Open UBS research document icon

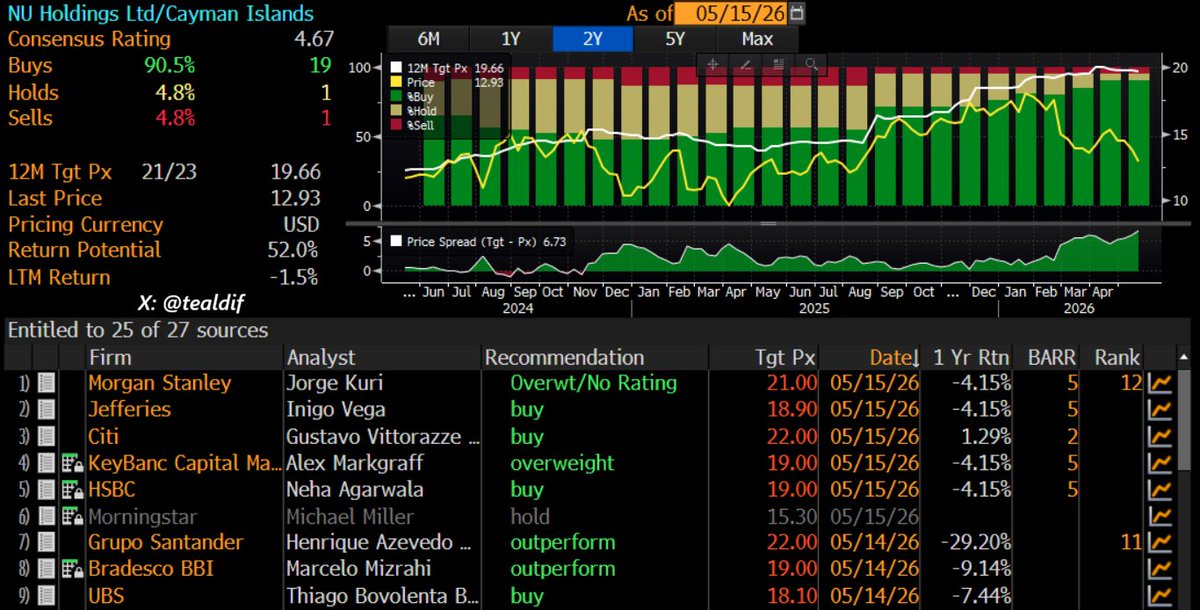point(46,596)
